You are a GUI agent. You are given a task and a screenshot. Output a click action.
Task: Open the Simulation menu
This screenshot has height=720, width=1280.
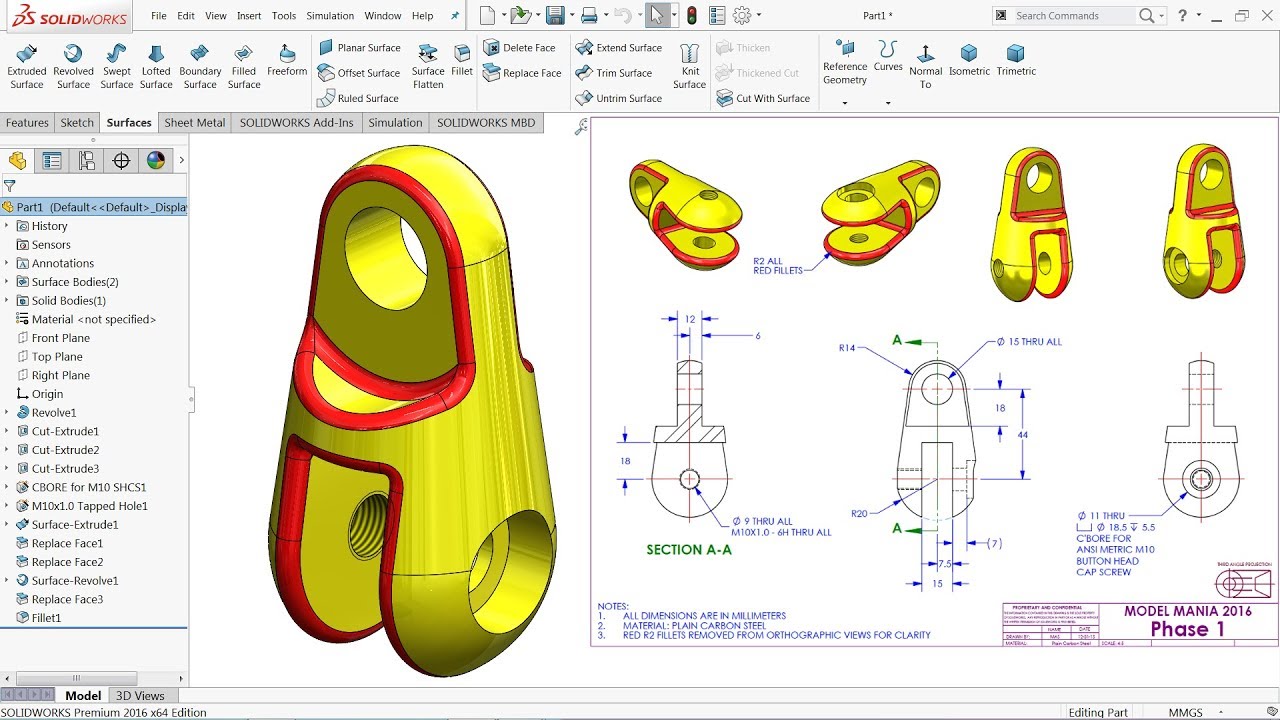(x=330, y=16)
